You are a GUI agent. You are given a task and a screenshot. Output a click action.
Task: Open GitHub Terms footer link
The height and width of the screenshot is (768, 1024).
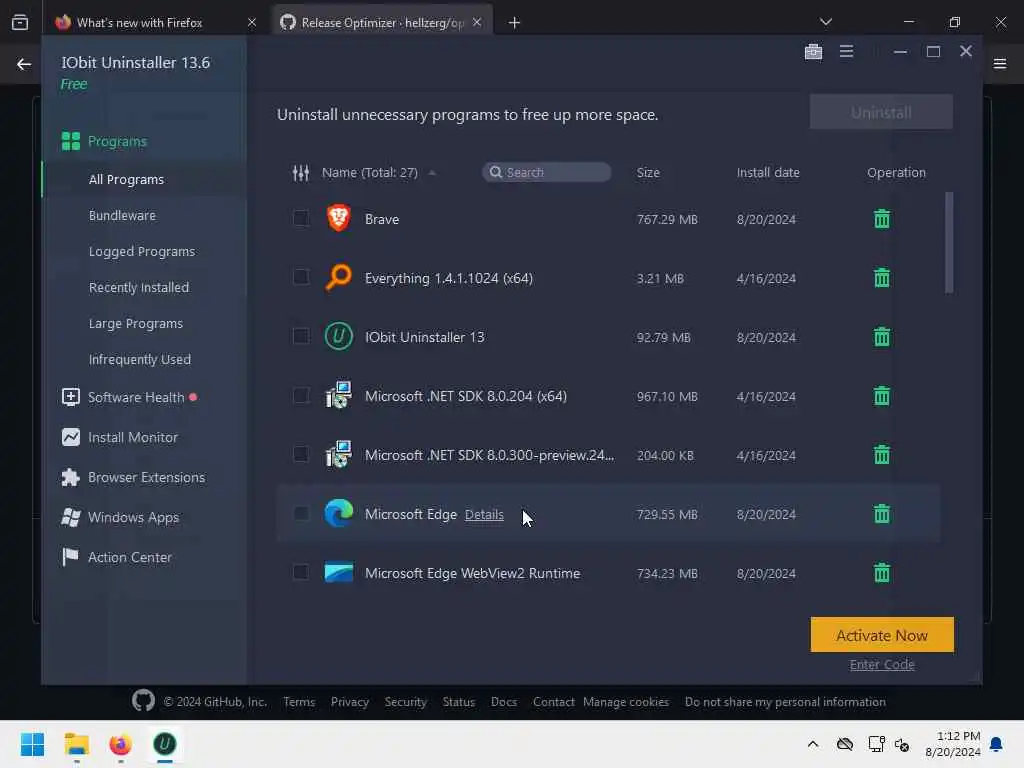pyautogui.click(x=299, y=701)
